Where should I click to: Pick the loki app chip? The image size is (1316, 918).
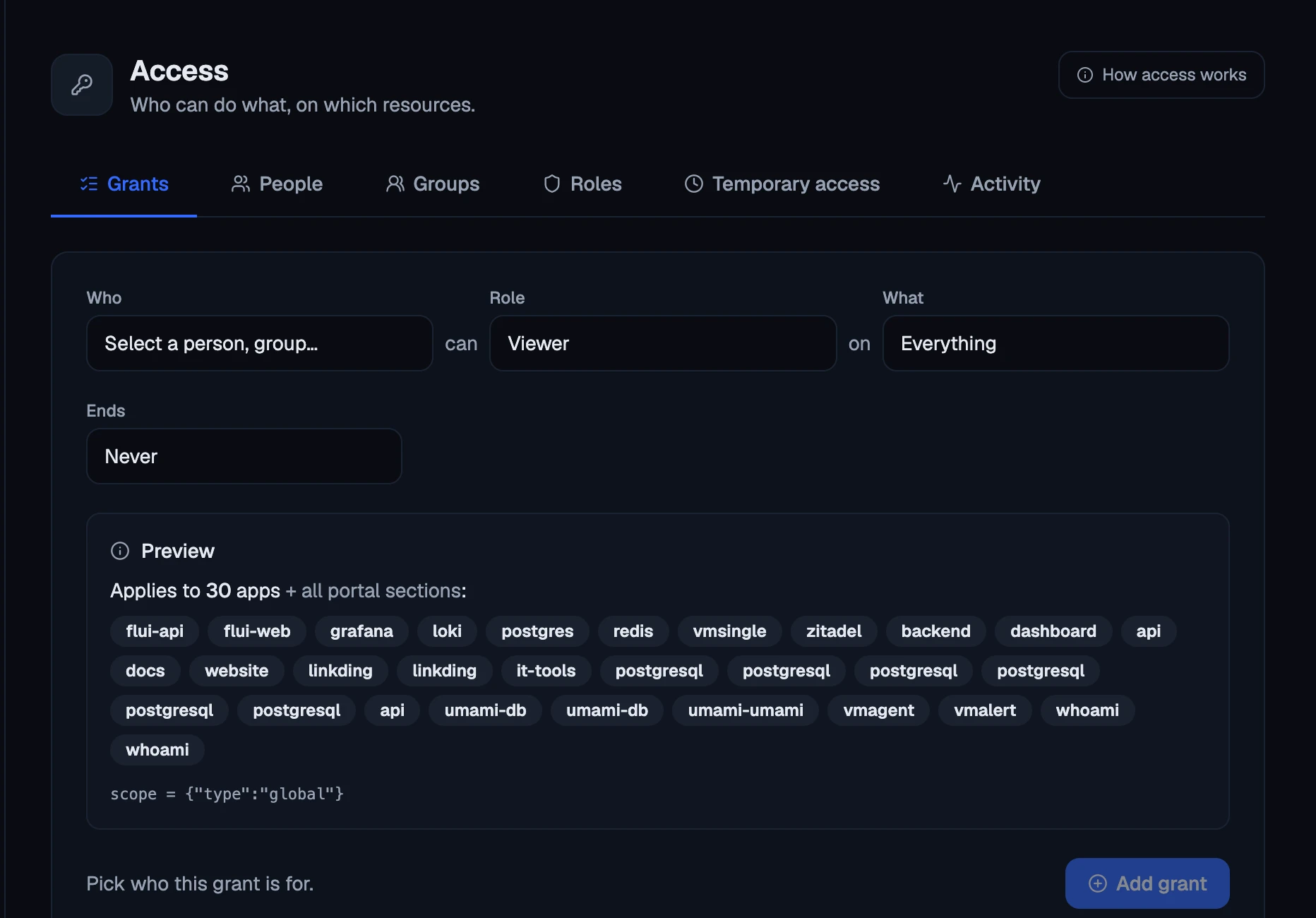[x=447, y=631]
